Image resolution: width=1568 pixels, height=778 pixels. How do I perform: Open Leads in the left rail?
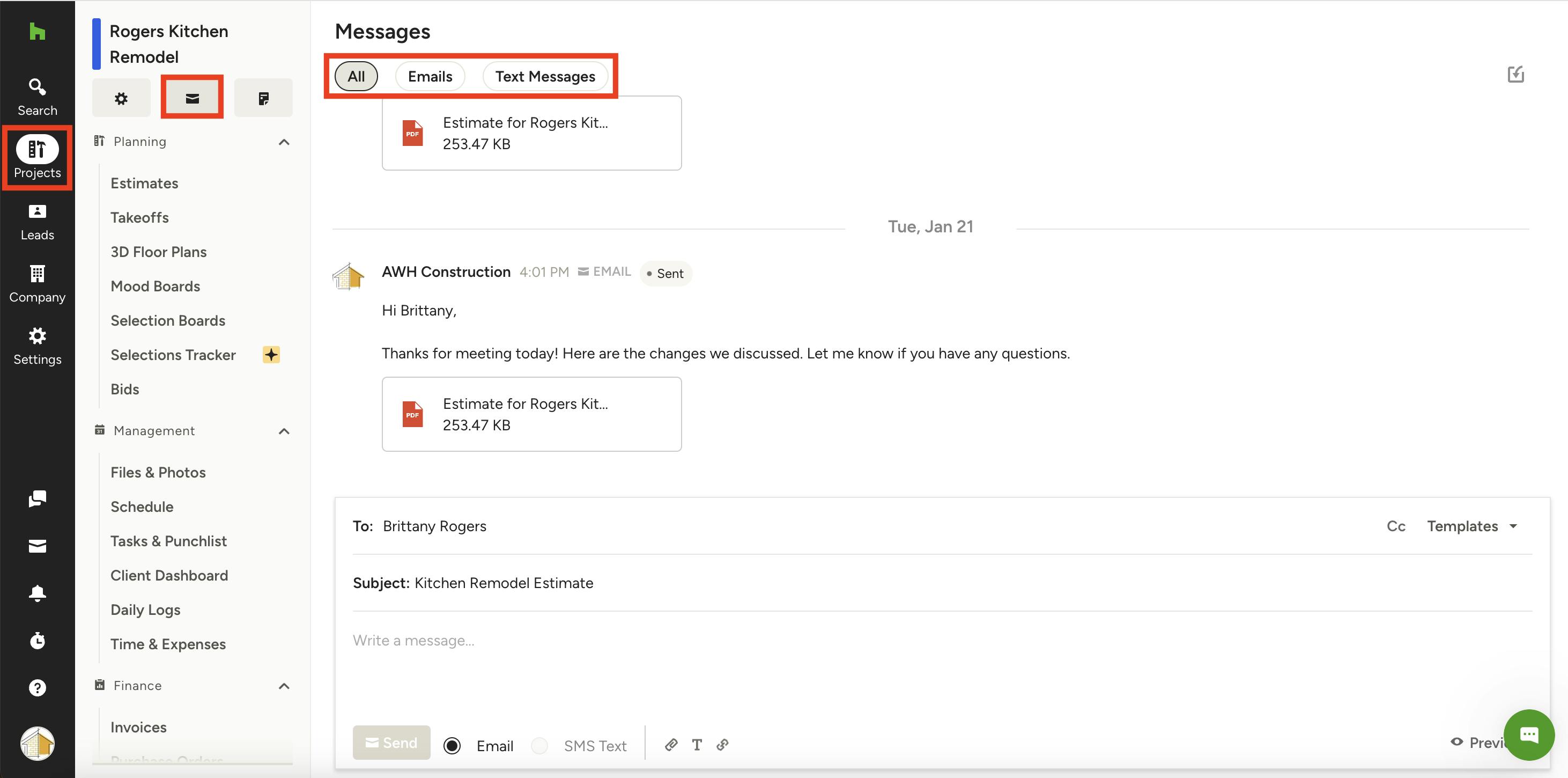point(37,222)
